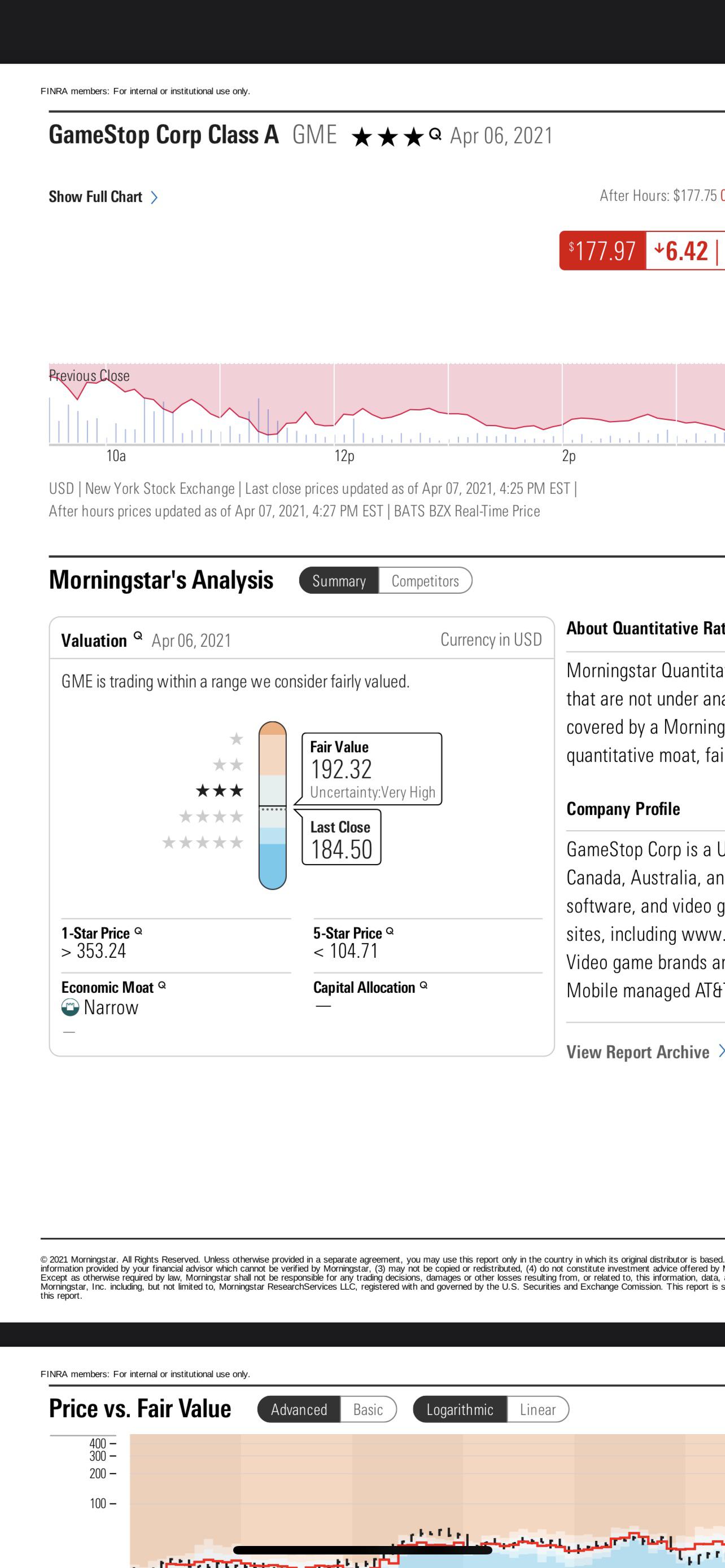This screenshot has height=1568, width=725.
Task: Click the three-star rating icon next to GME
Action: click(x=388, y=135)
